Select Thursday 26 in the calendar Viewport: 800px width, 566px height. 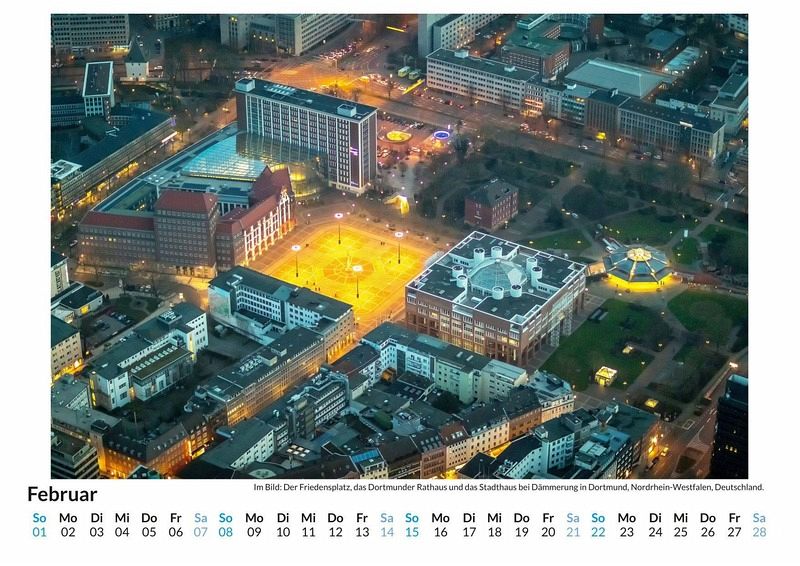tap(708, 525)
